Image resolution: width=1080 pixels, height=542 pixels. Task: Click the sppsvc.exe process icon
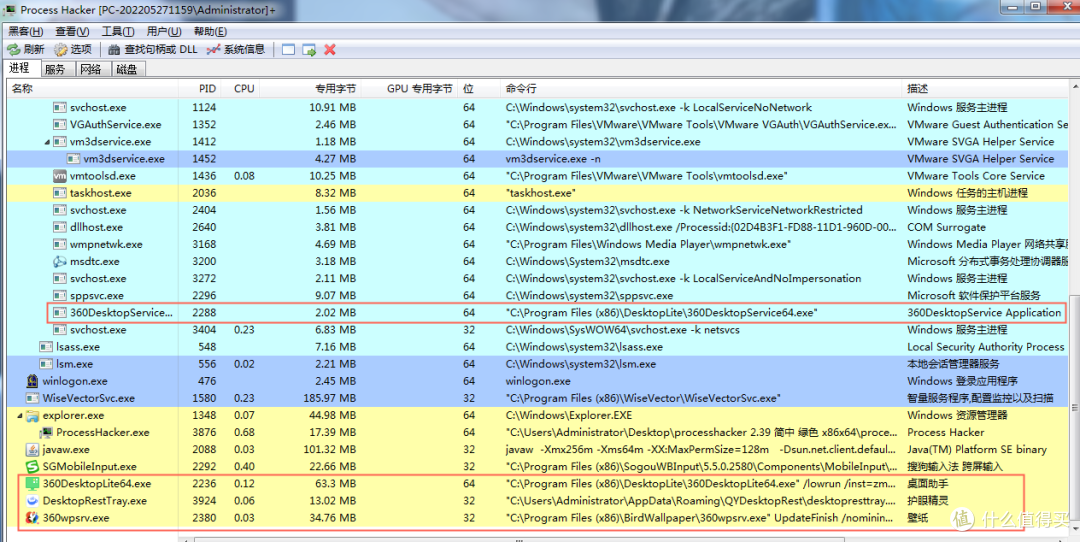60,296
